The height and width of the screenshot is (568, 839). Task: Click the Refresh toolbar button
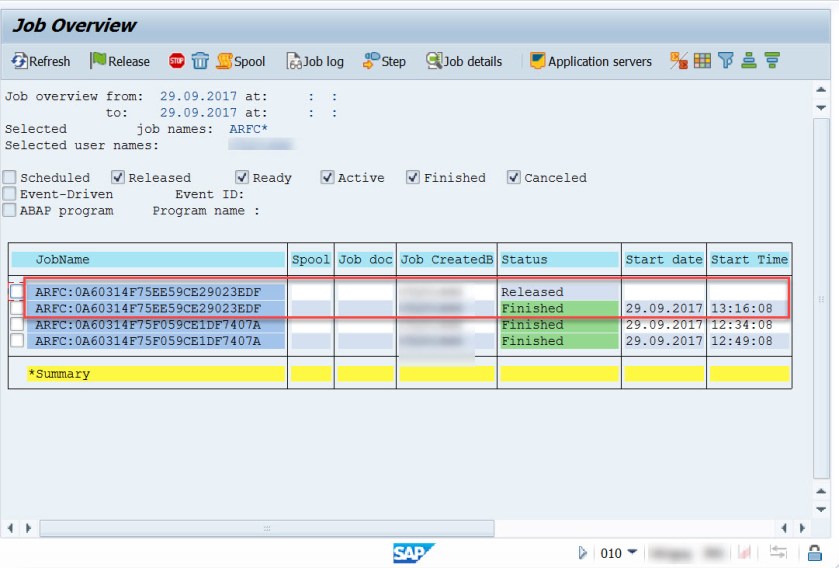click(41, 62)
